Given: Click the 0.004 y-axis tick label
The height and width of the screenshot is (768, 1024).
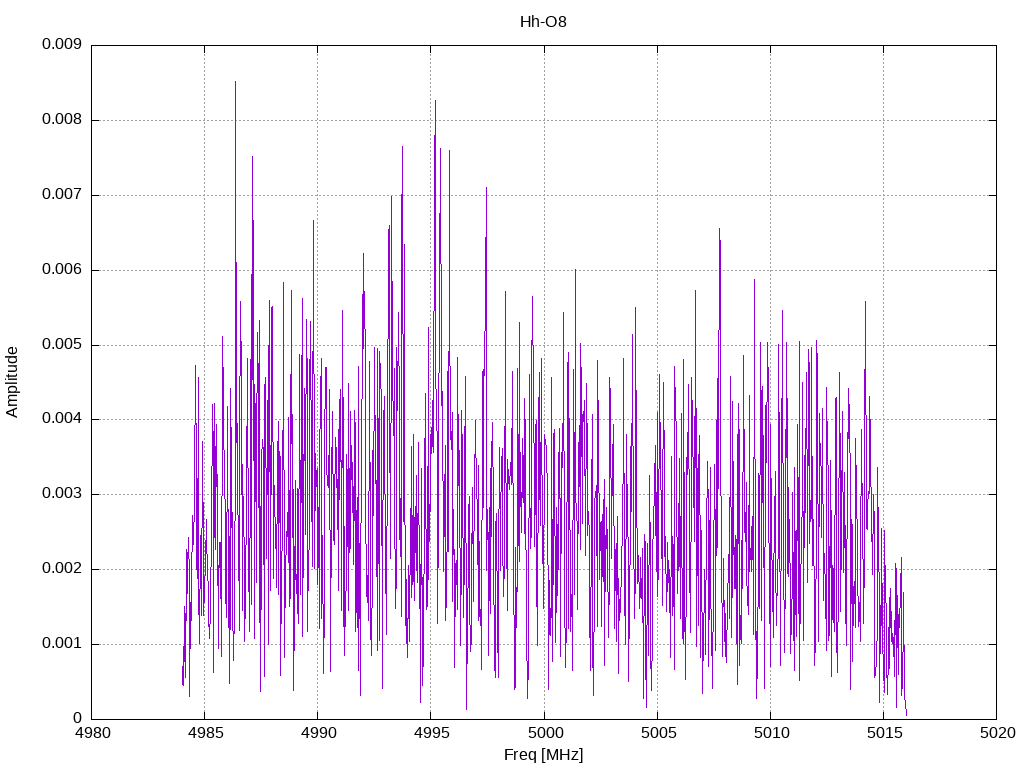Looking at the screenshot, I should [62, 419].
